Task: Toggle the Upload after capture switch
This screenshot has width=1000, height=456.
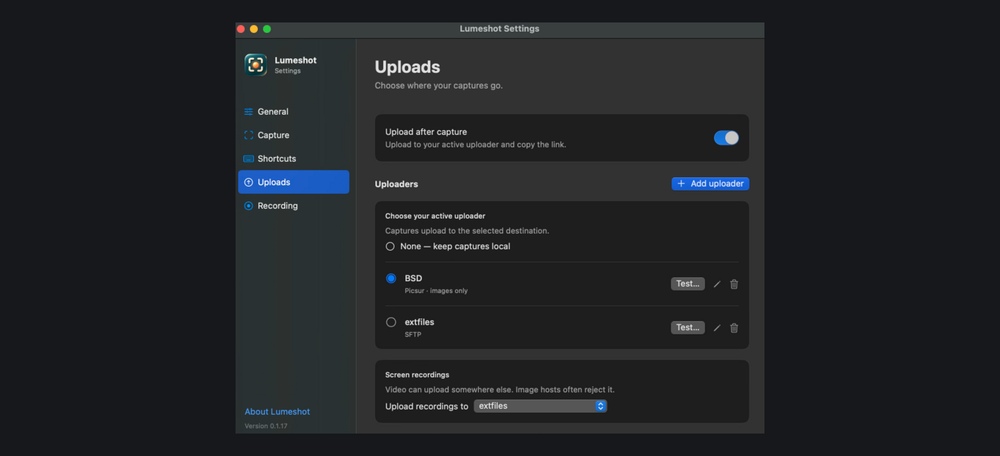Action: click(726, 138)
